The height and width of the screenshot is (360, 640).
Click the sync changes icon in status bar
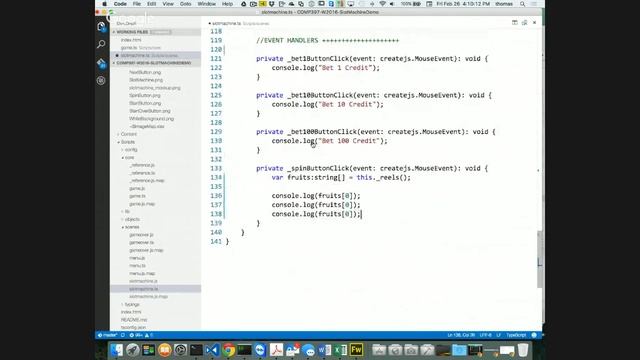(x=122, y=335)
